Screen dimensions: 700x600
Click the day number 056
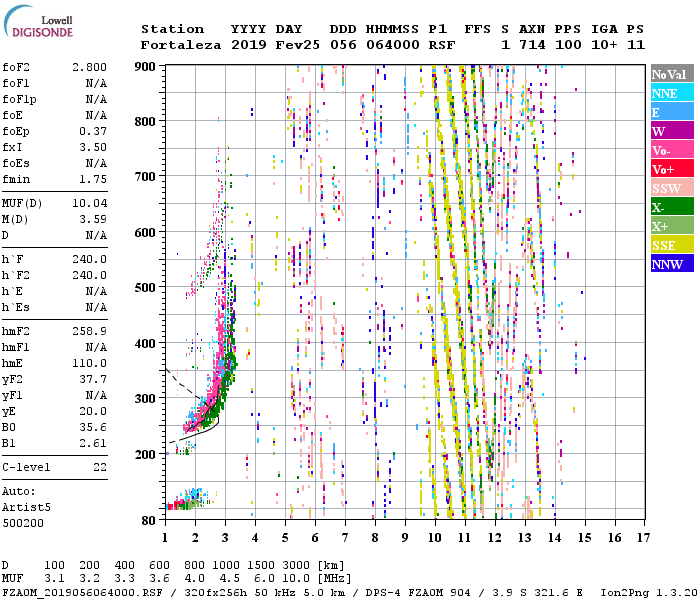[x=343, y=45]
